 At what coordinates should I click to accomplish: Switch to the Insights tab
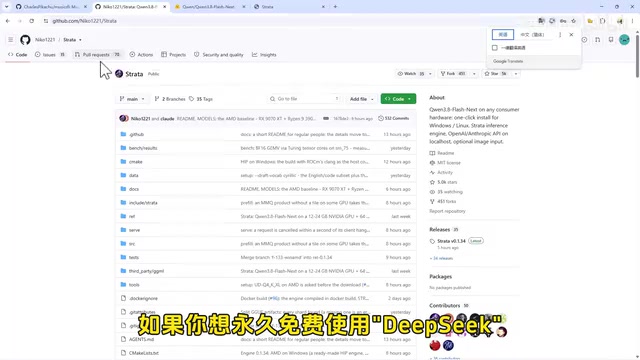pyautogui.click(x=264, y=55)
